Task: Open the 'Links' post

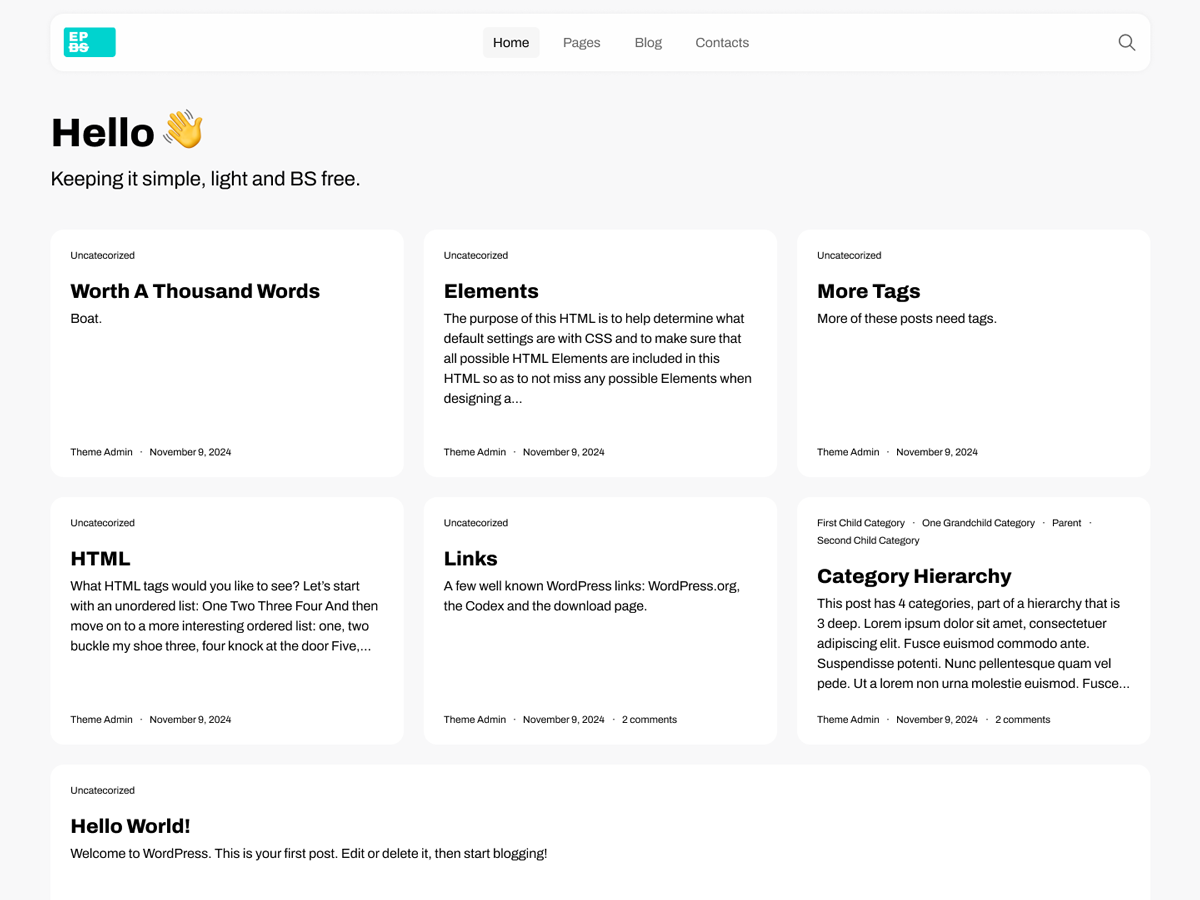Action: click(470, 558)
